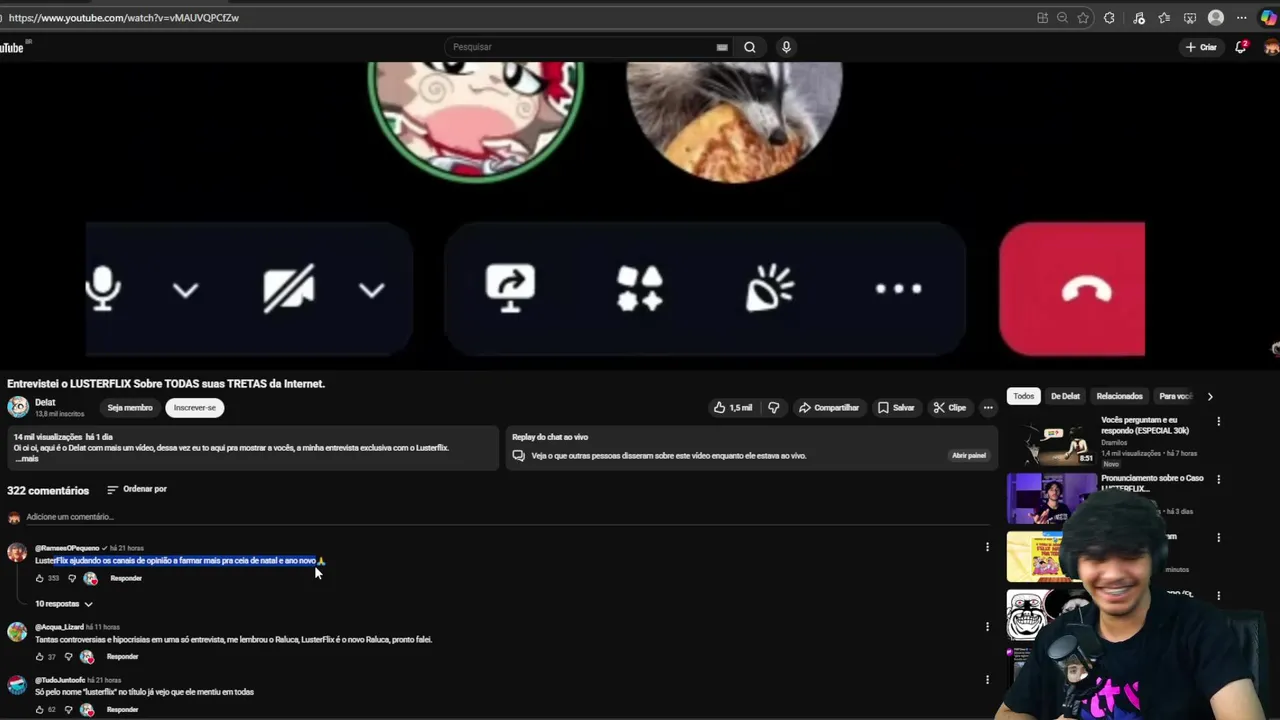The image size is (1280, 720).
Task: Open YouTube notifications bell
Action: 1241,47
